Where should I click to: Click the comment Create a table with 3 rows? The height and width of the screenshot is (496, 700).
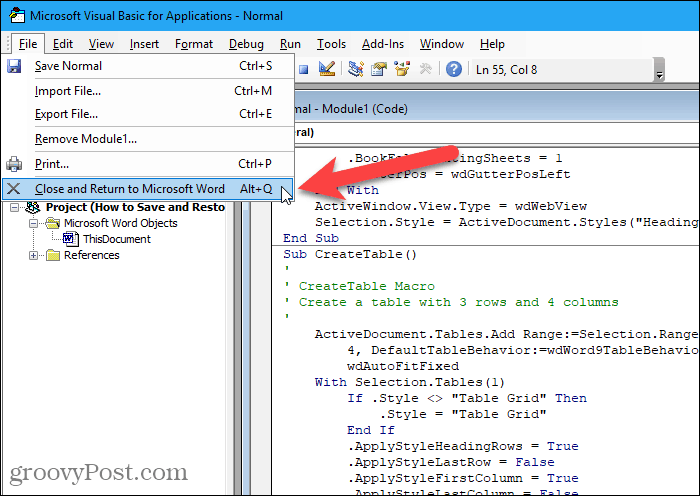tap(451, 302)
